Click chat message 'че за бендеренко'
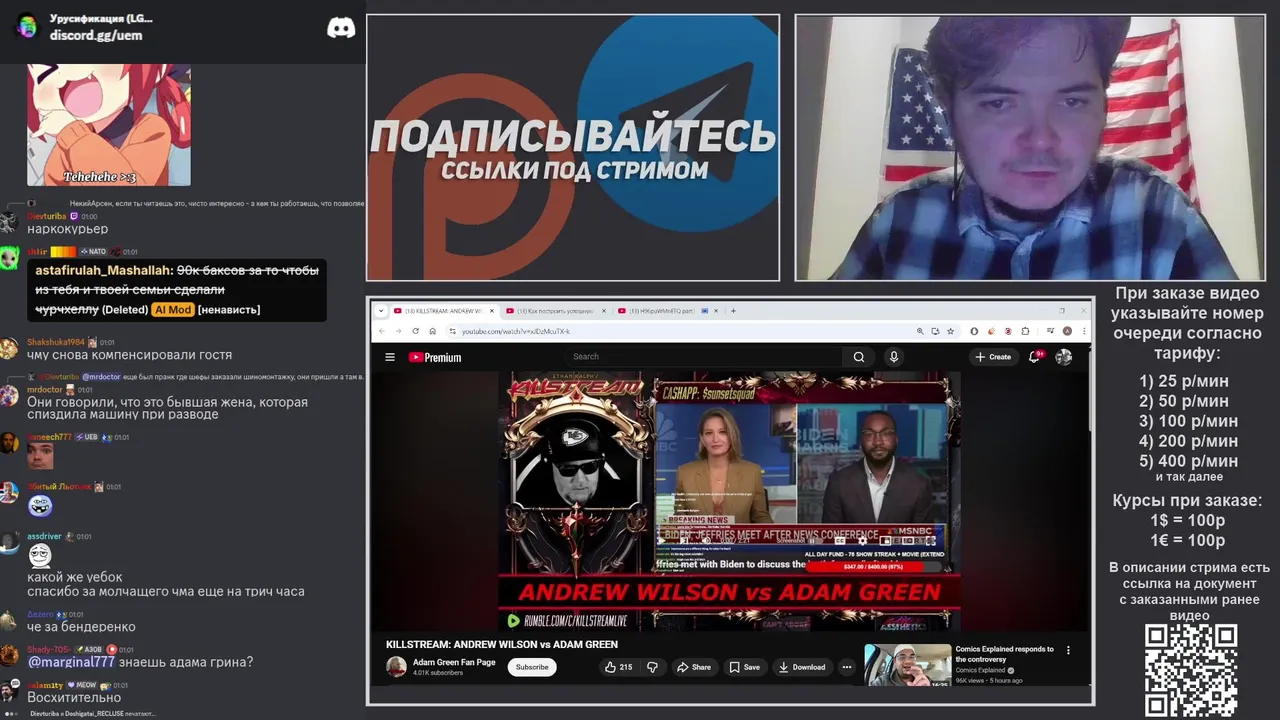This screenshot has height=720, width=1280. (81, 627)
